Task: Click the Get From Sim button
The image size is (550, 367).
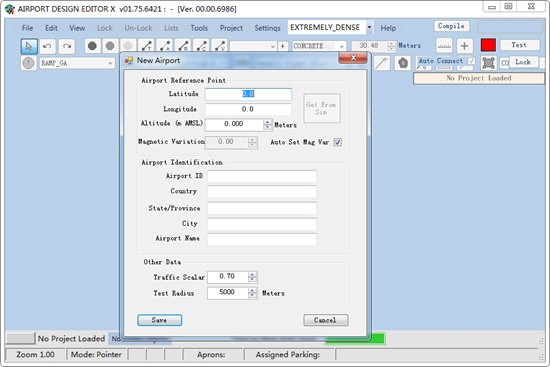Action: click(322, 108)
